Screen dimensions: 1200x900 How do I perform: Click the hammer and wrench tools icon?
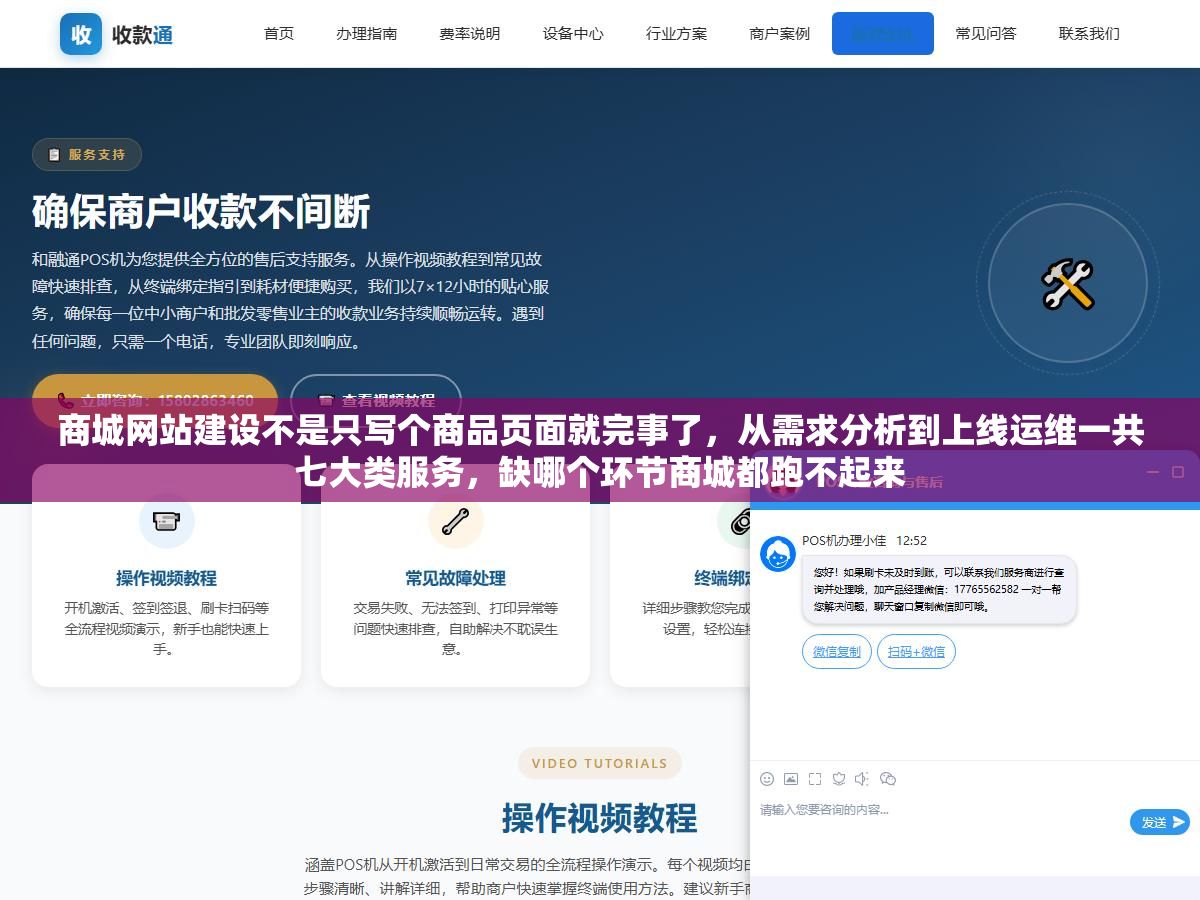pos(1068,284)
